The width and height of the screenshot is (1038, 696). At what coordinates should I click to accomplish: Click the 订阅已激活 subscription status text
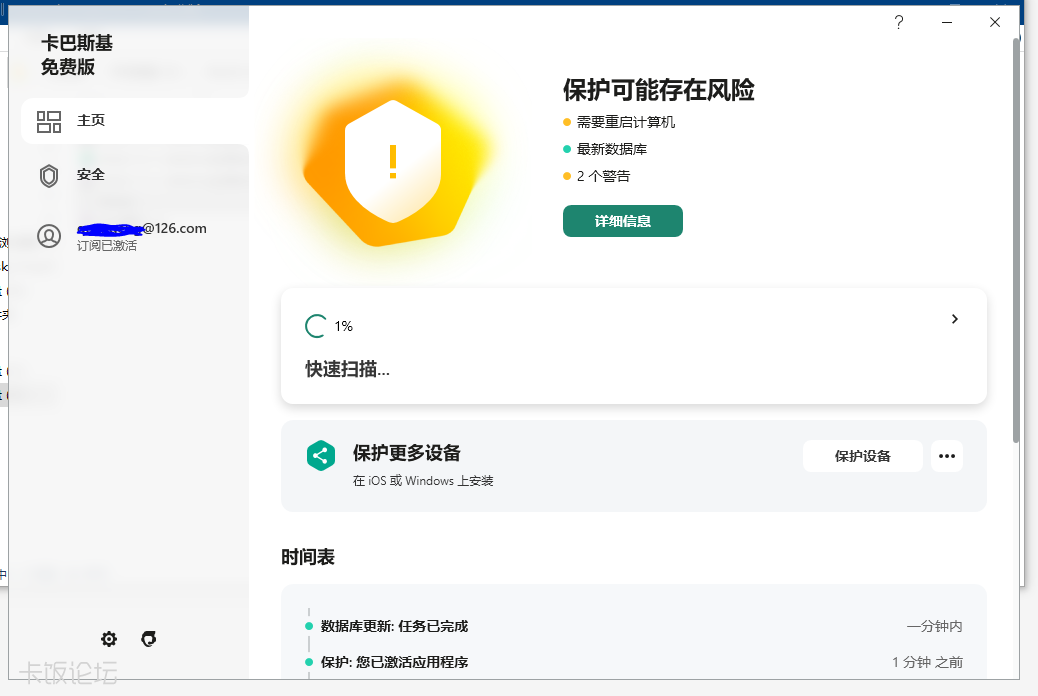(x=107, y=246)
